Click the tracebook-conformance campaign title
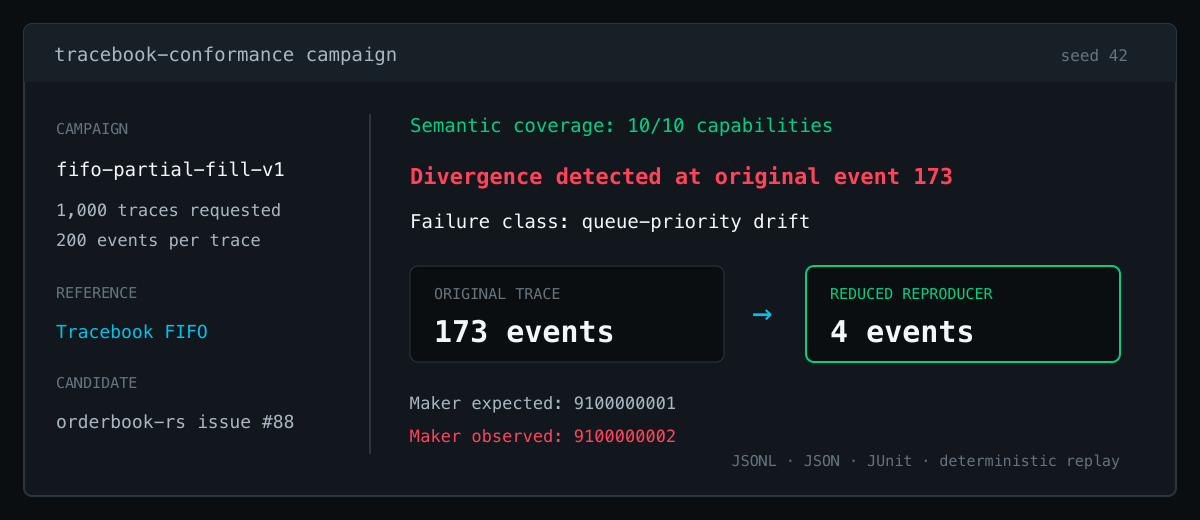 click(x=225, y=54)
